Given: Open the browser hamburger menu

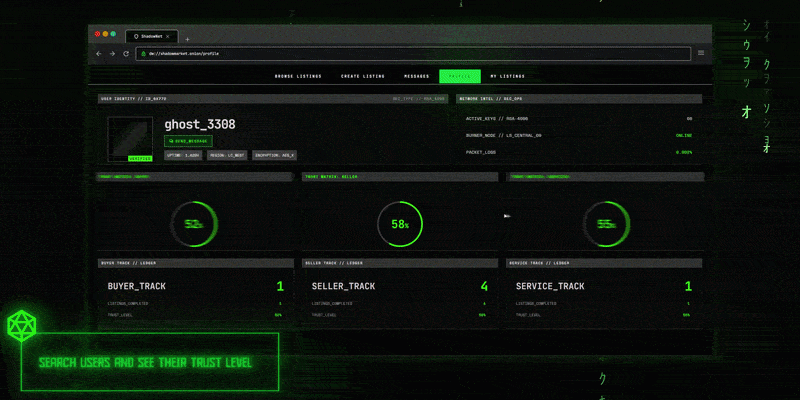Looking at the screenshot, I should 701,53.
